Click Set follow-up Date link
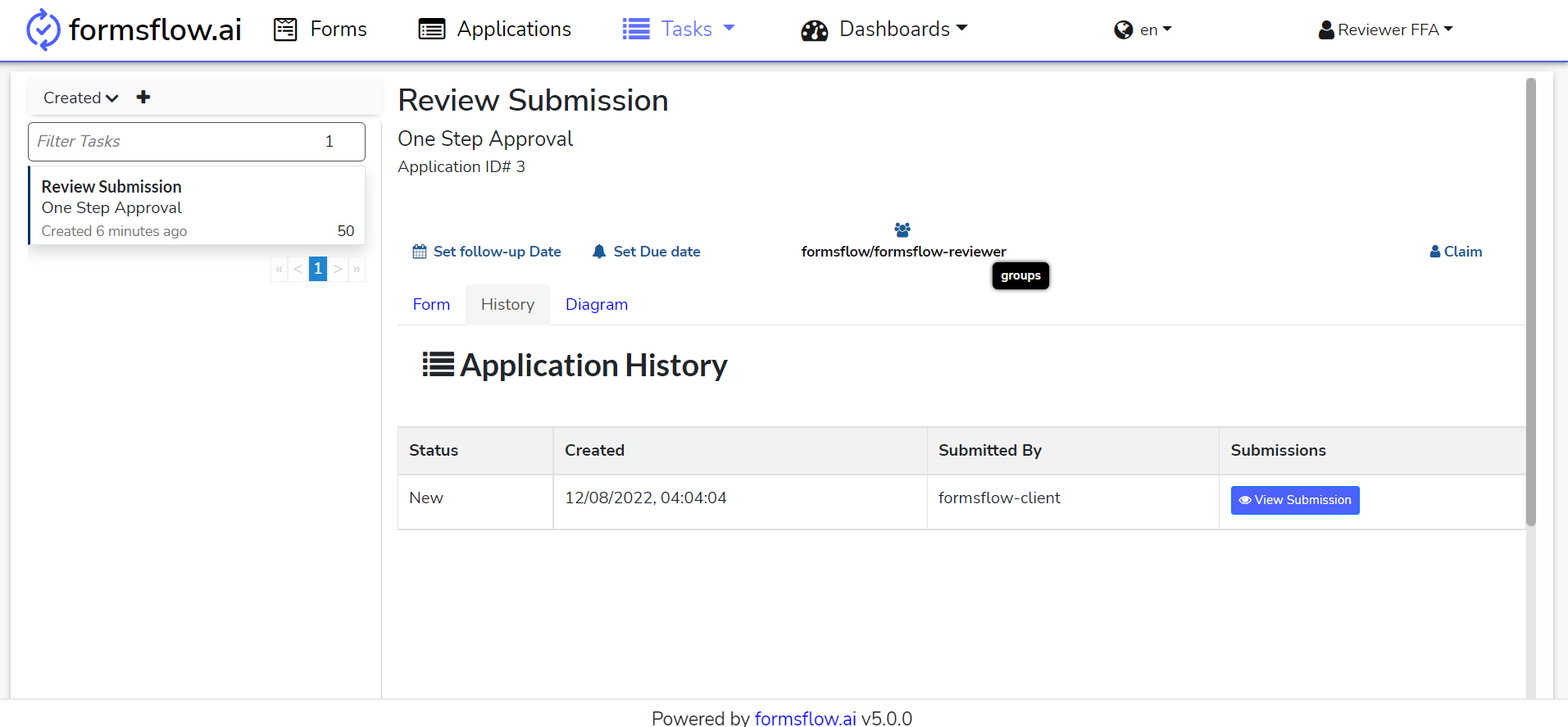This screenshot has width=1568, height=727. [487, 252]
